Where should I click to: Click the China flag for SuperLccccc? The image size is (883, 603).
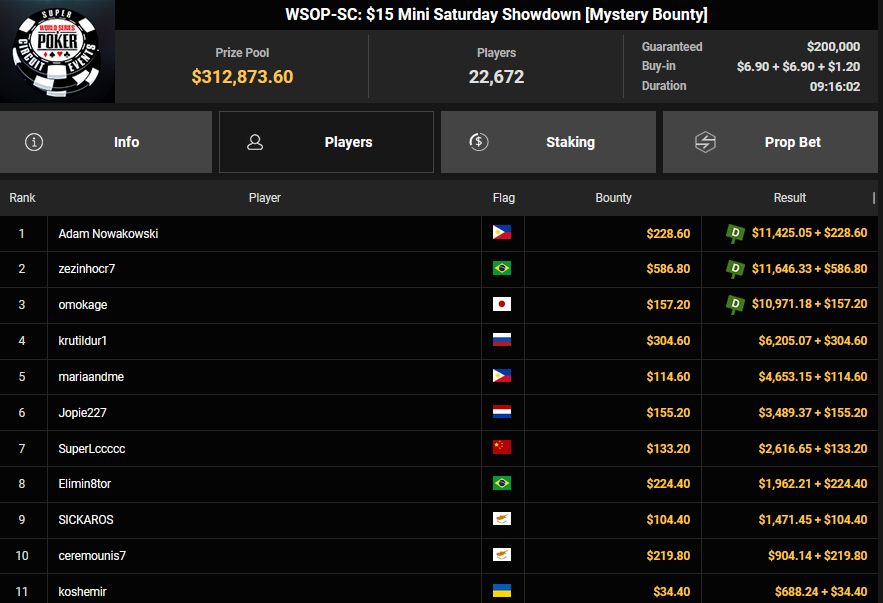[x=502, y=448]
